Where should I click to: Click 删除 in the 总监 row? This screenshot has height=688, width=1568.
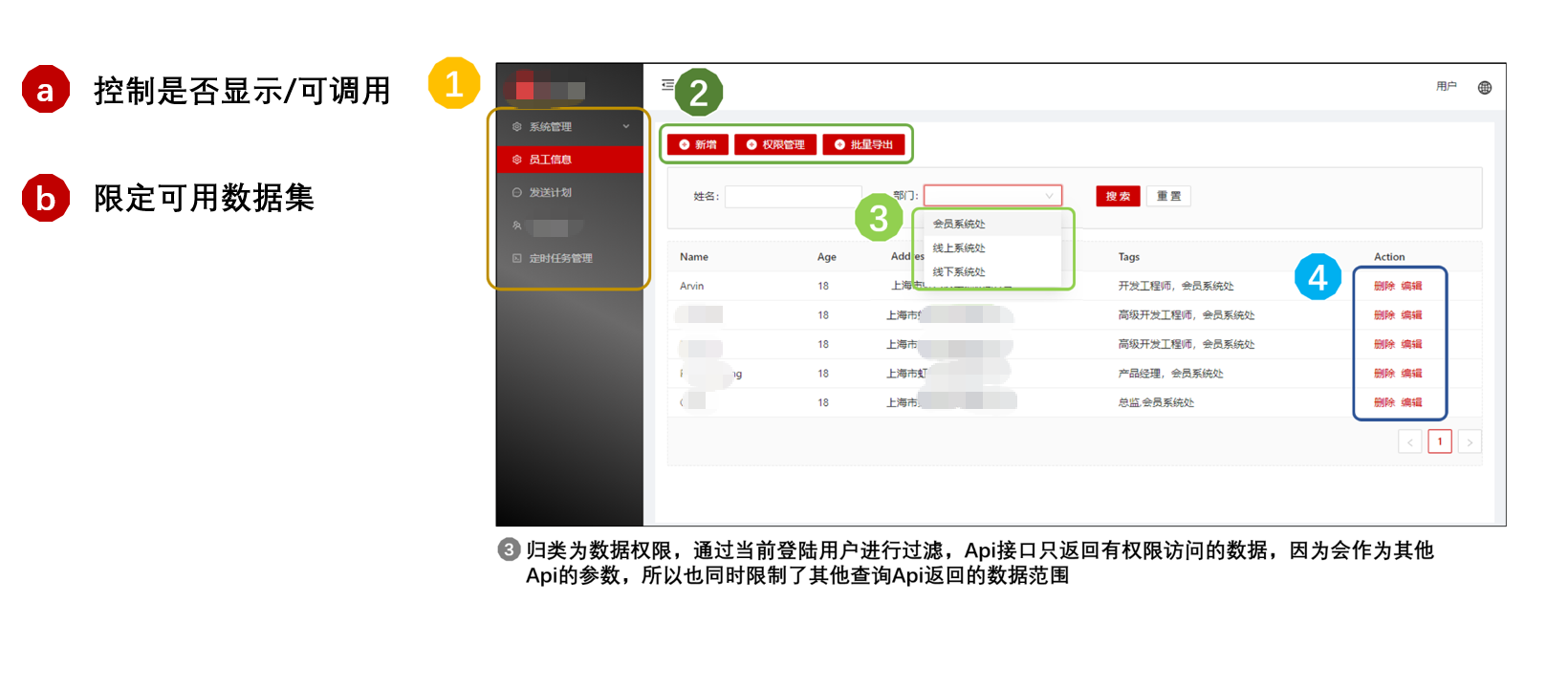coord(1384,402)
